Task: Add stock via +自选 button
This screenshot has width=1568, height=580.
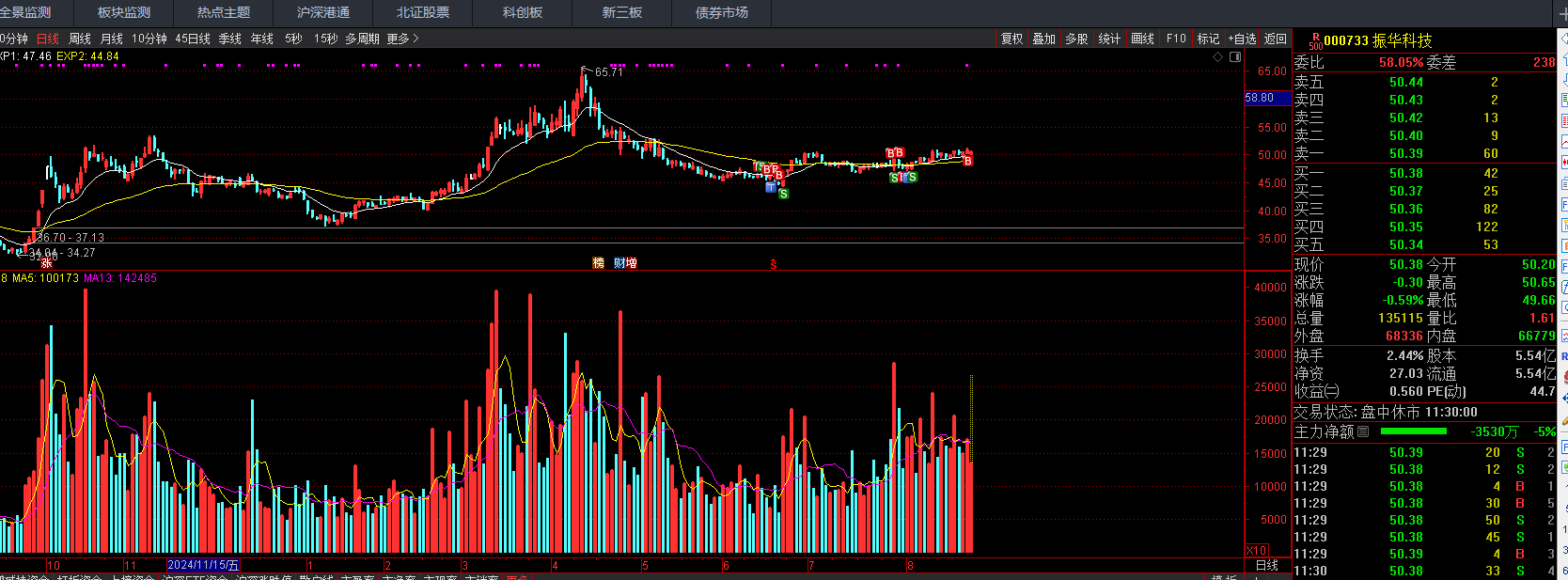Action: [x=1242, y=39]
